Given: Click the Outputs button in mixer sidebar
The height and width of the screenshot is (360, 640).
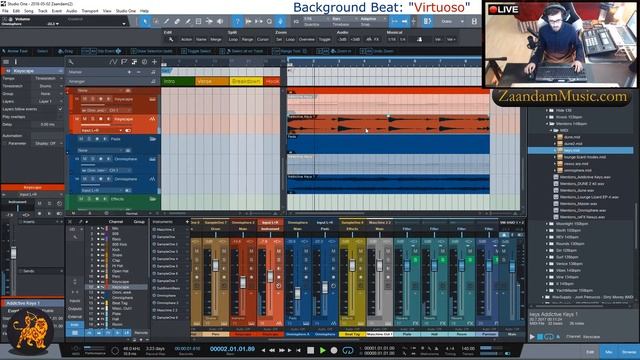Looking at the screenshot, I should [x=75, y=309].
